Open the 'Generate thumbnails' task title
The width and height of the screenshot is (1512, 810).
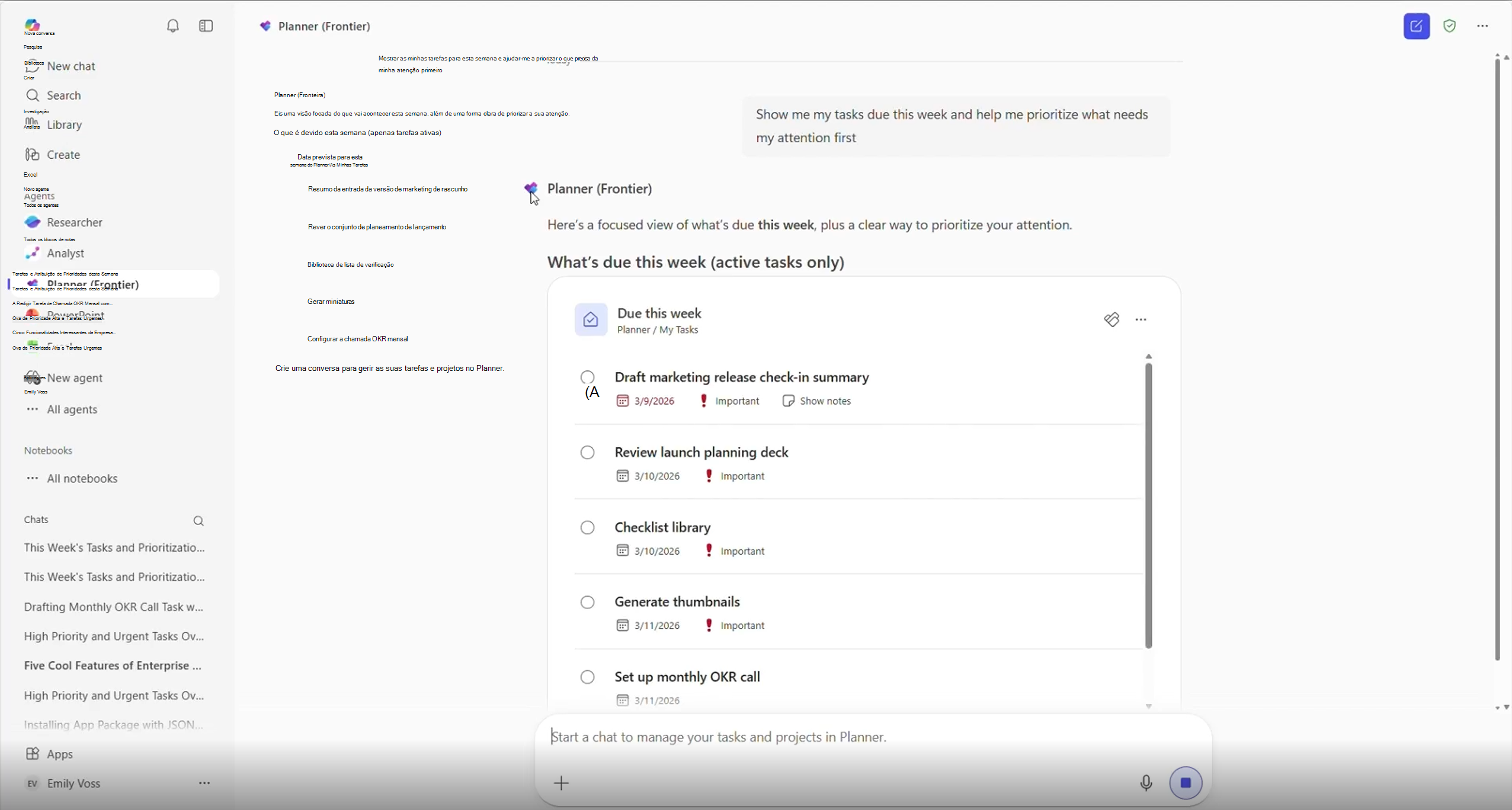[x=677, y=602]
